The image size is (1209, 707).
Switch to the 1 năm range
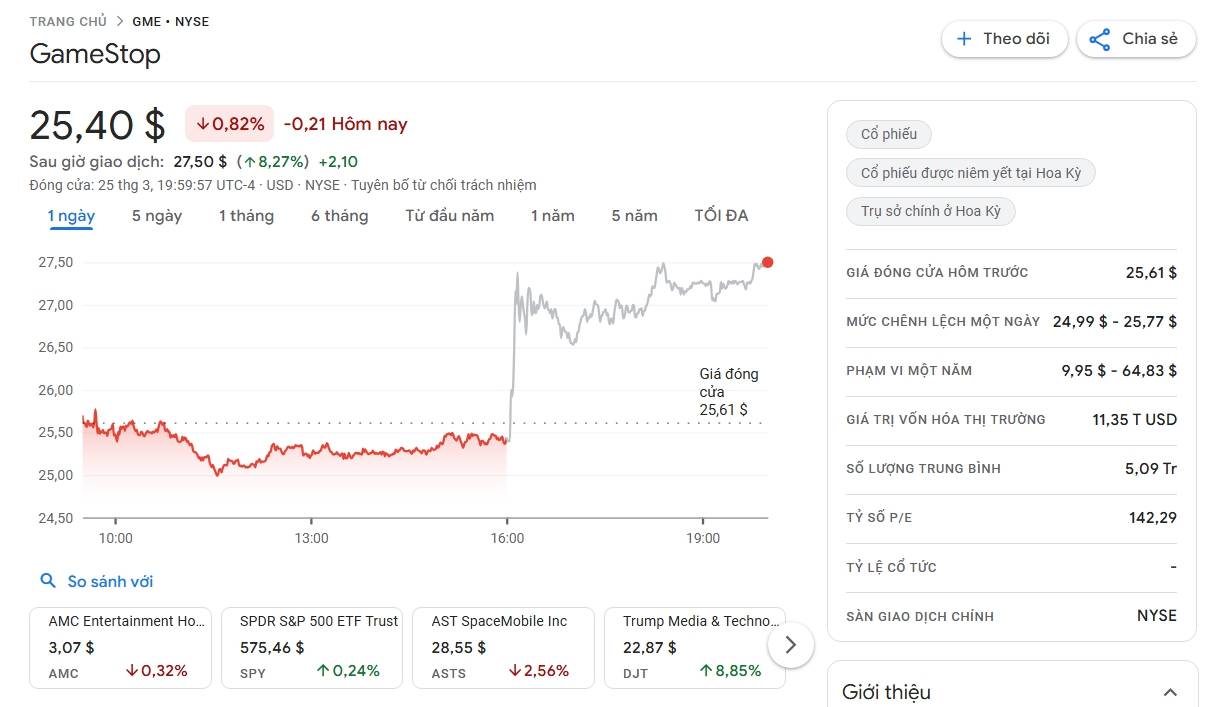coord(553,216)
